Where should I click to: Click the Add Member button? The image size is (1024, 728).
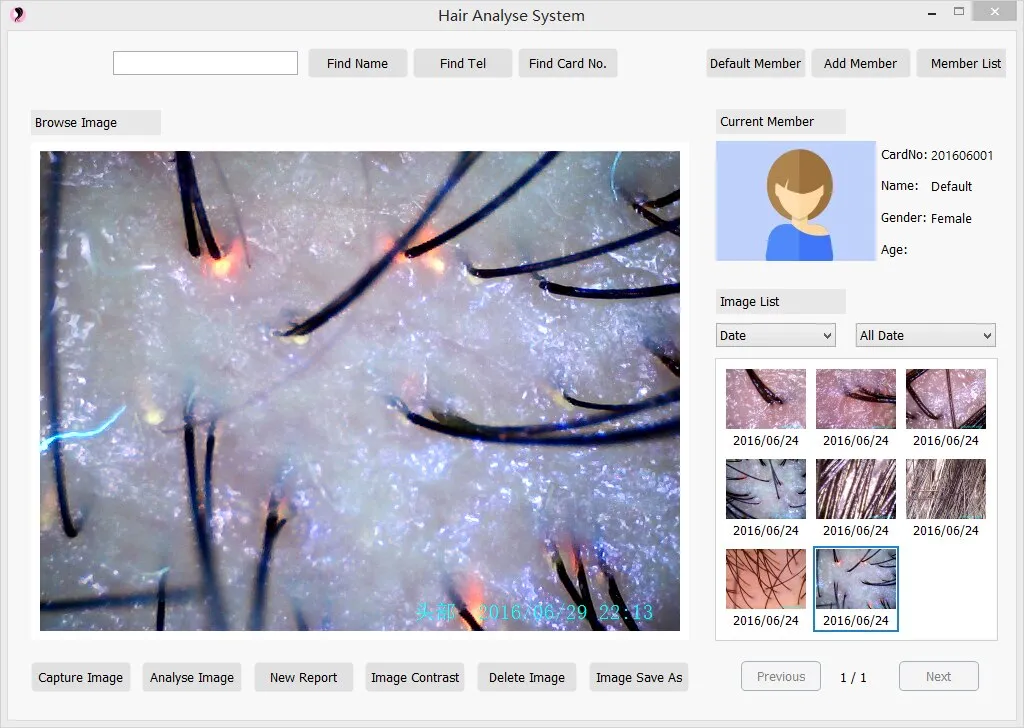coord(860,63)
